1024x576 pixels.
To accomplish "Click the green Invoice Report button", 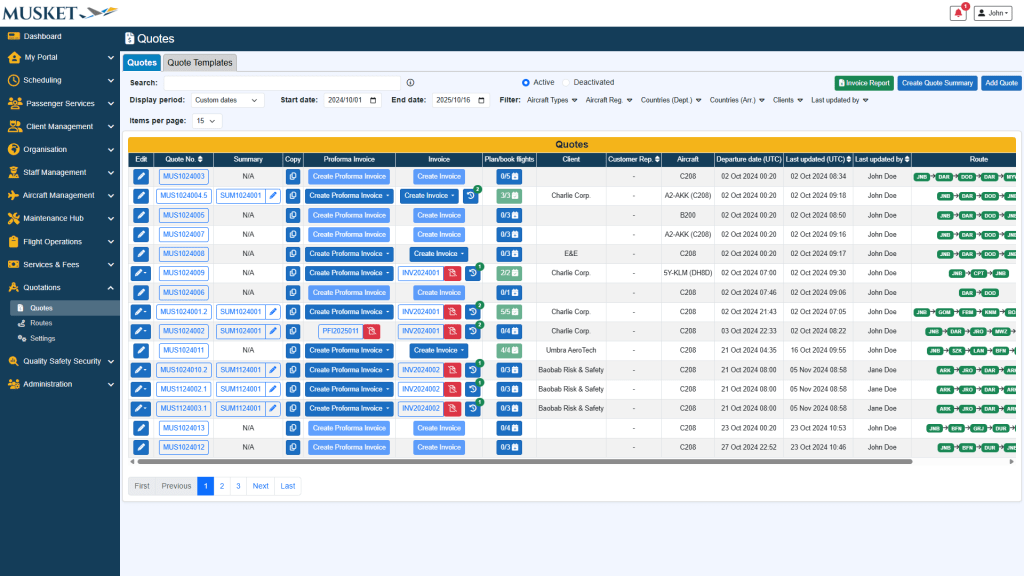I will pos(864,83).
